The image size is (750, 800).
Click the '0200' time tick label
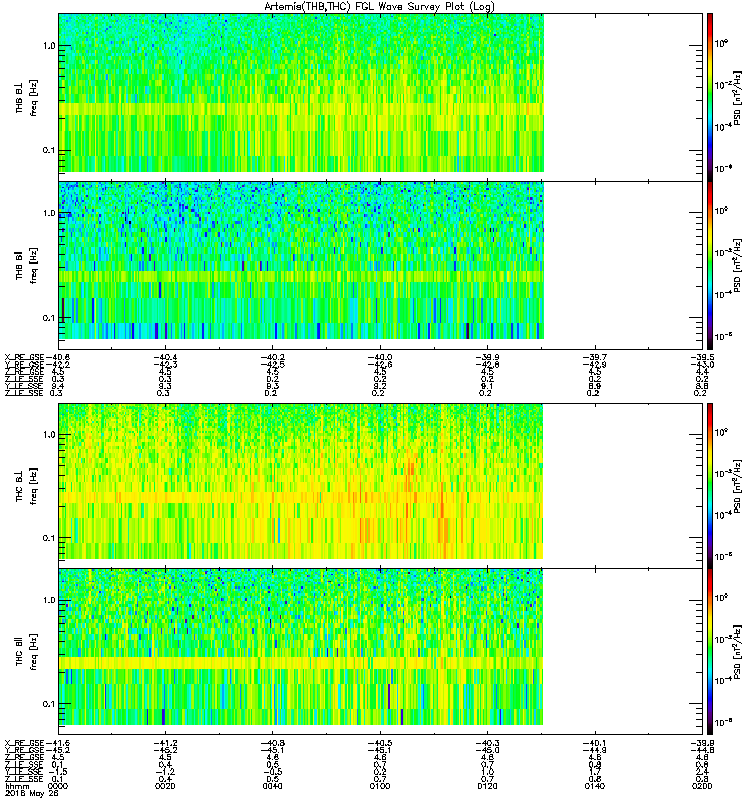[x=703, y=786]
